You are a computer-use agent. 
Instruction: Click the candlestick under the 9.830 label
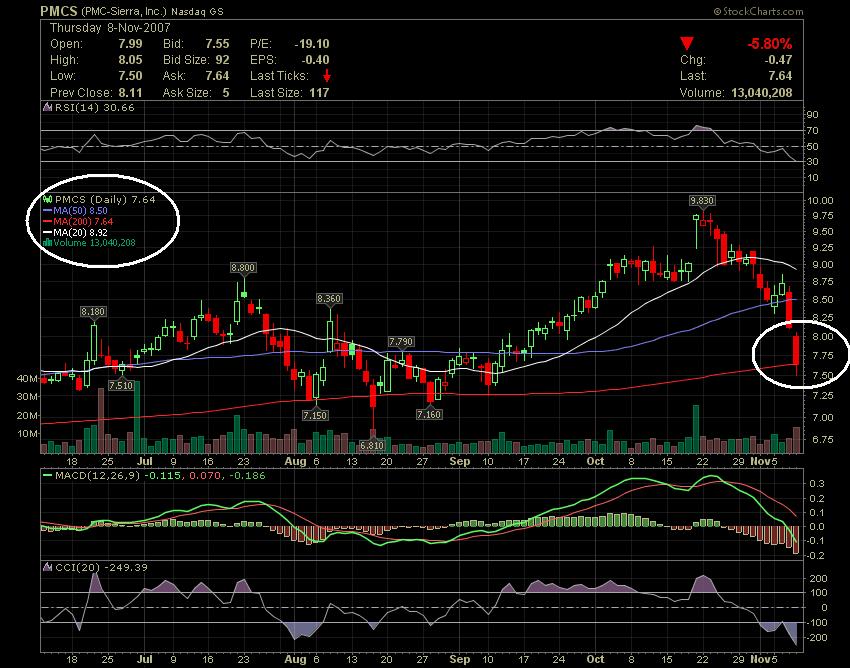point(703,222)
